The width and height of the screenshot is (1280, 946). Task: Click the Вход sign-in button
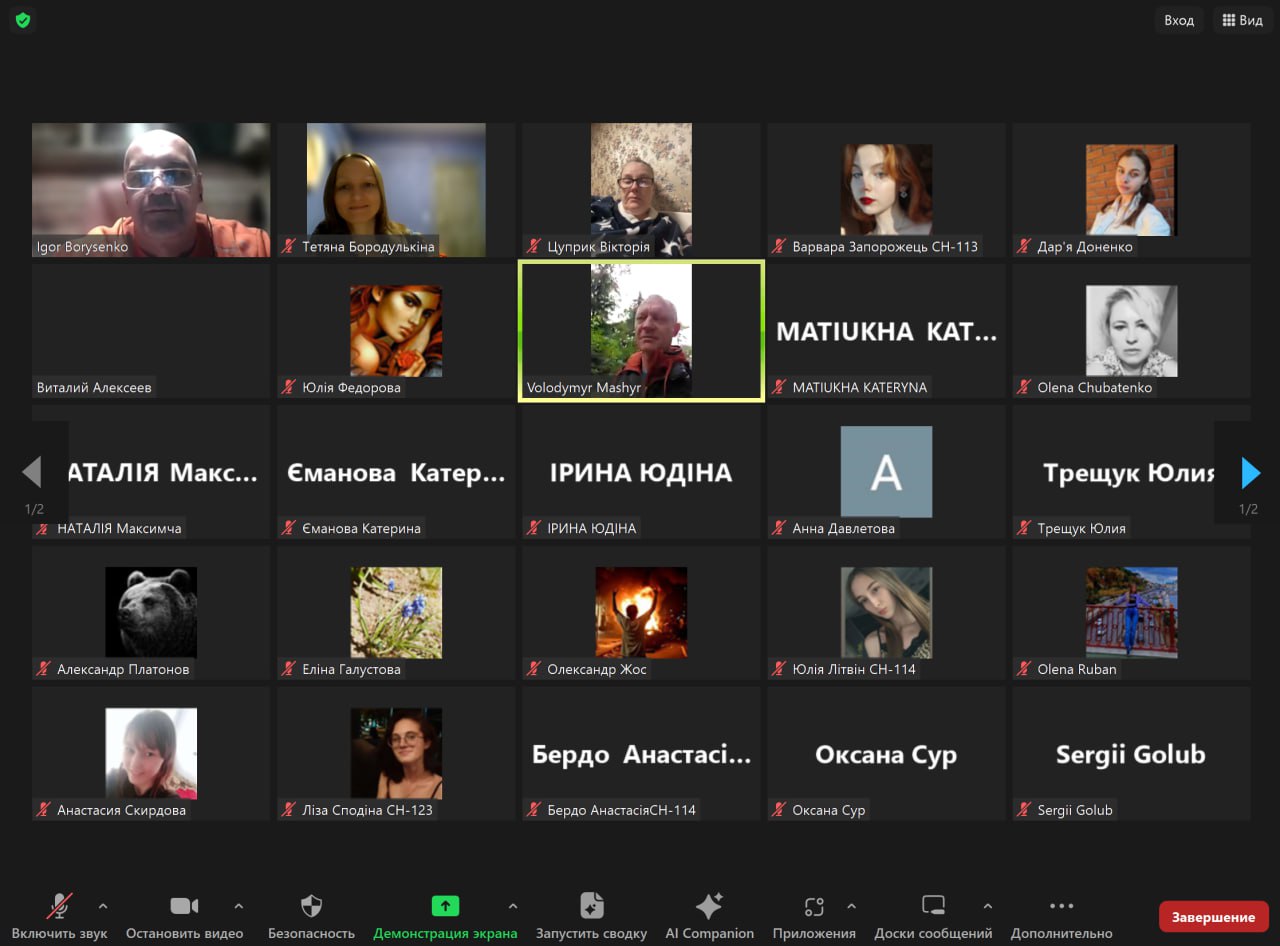[x=1179, y=20]
